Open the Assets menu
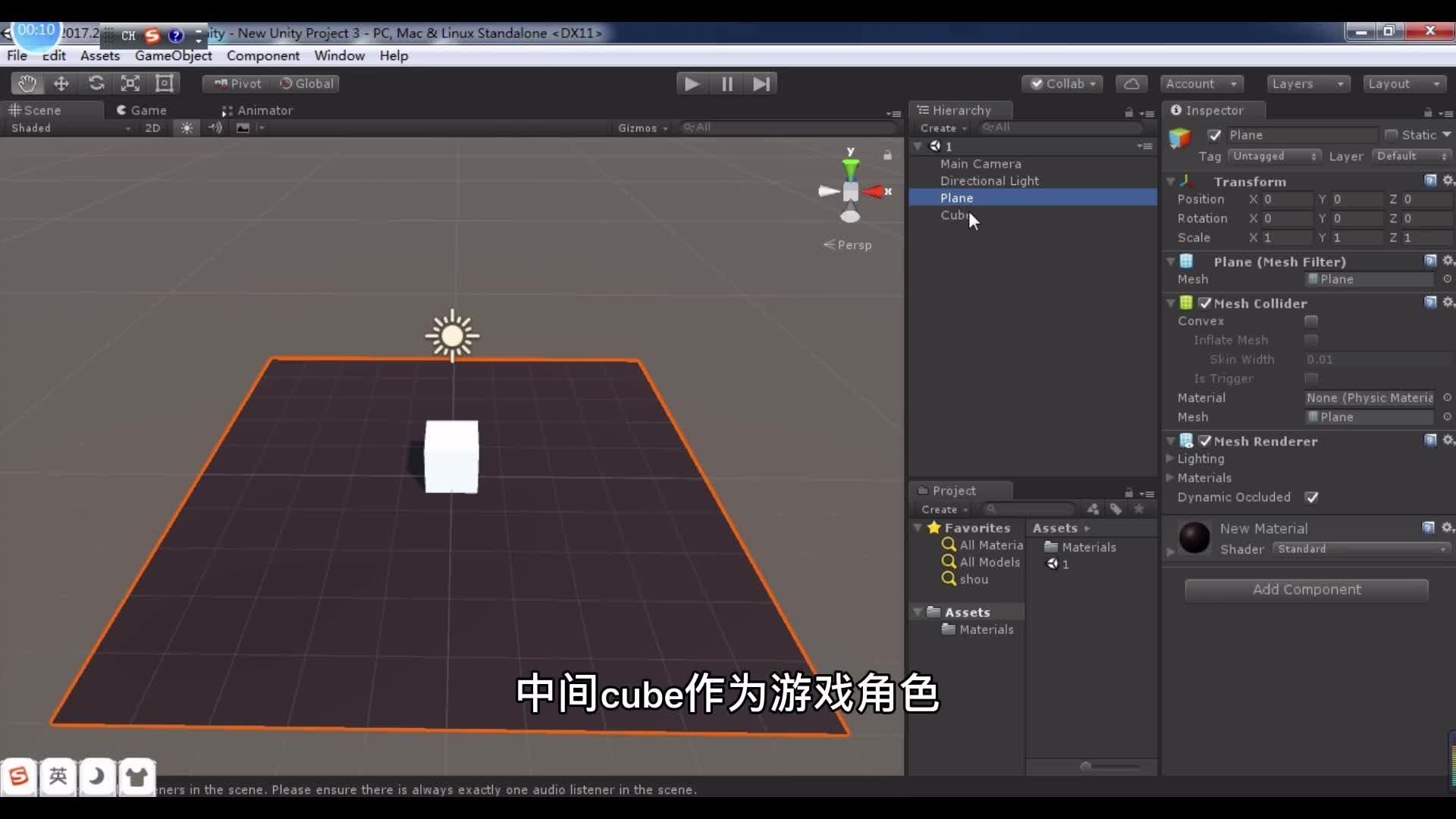This screenshot has height=819, width=1456. pos(99,55)
